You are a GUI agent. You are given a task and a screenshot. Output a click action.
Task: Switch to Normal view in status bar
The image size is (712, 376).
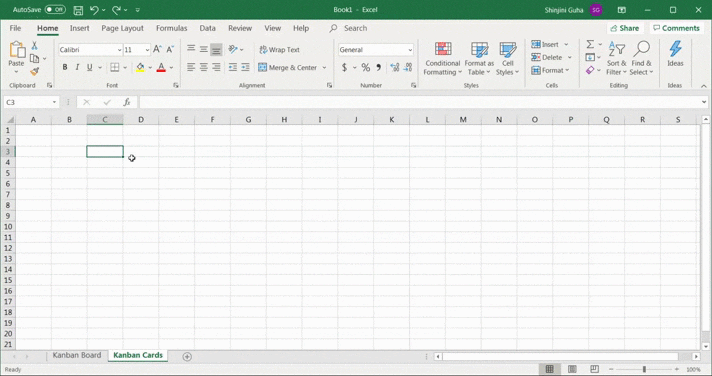point(549,369)
